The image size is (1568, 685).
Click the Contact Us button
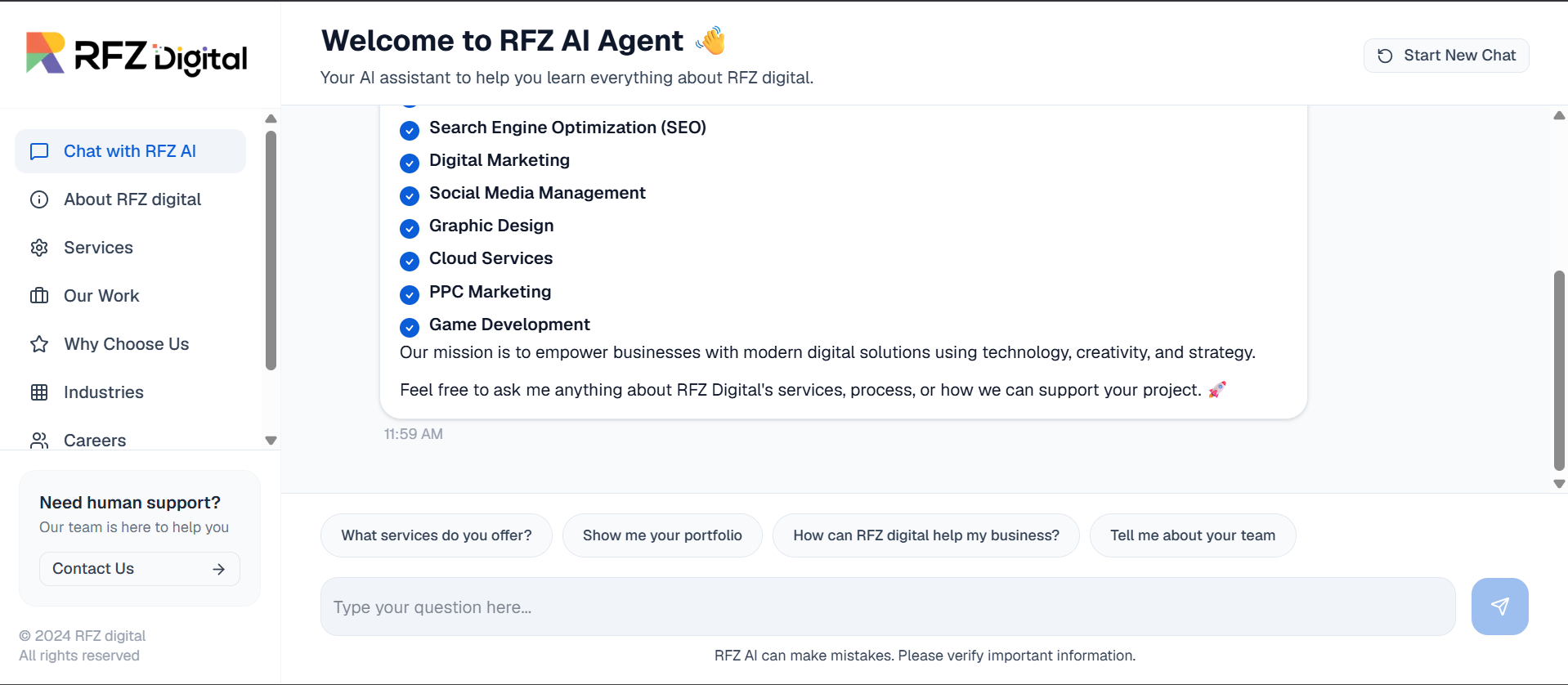tap(140, 569)
